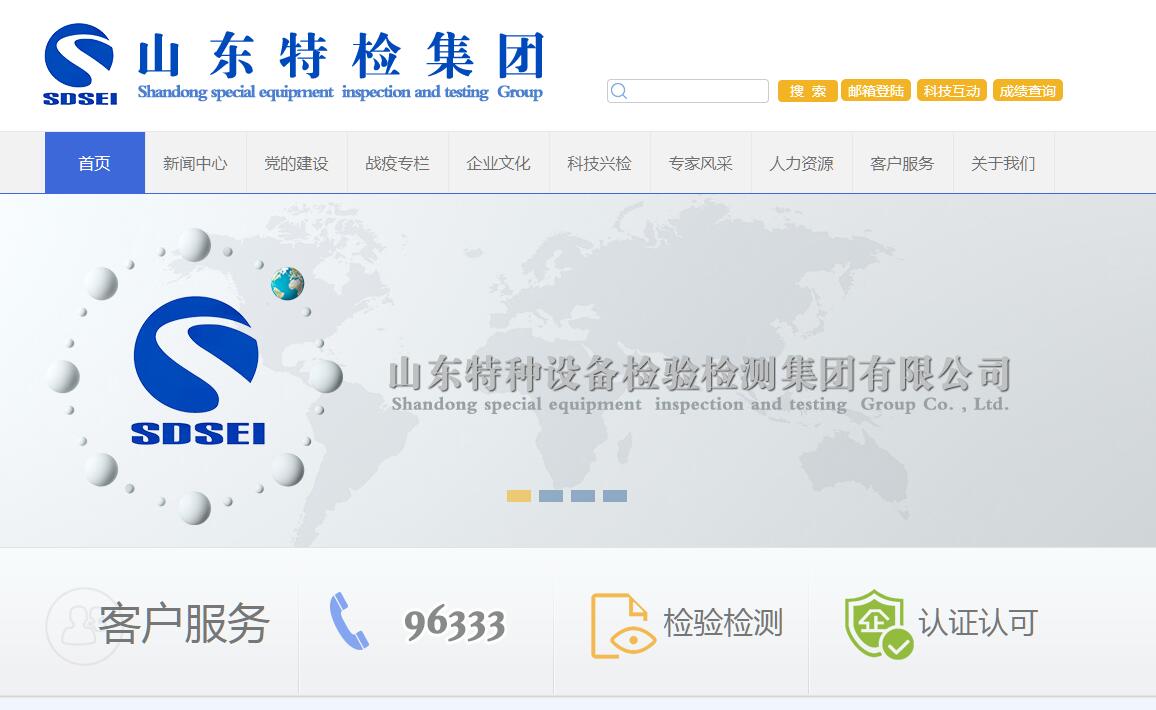
Task: Open the 新闻中心 navigation menu
Action: click(195, 163)
